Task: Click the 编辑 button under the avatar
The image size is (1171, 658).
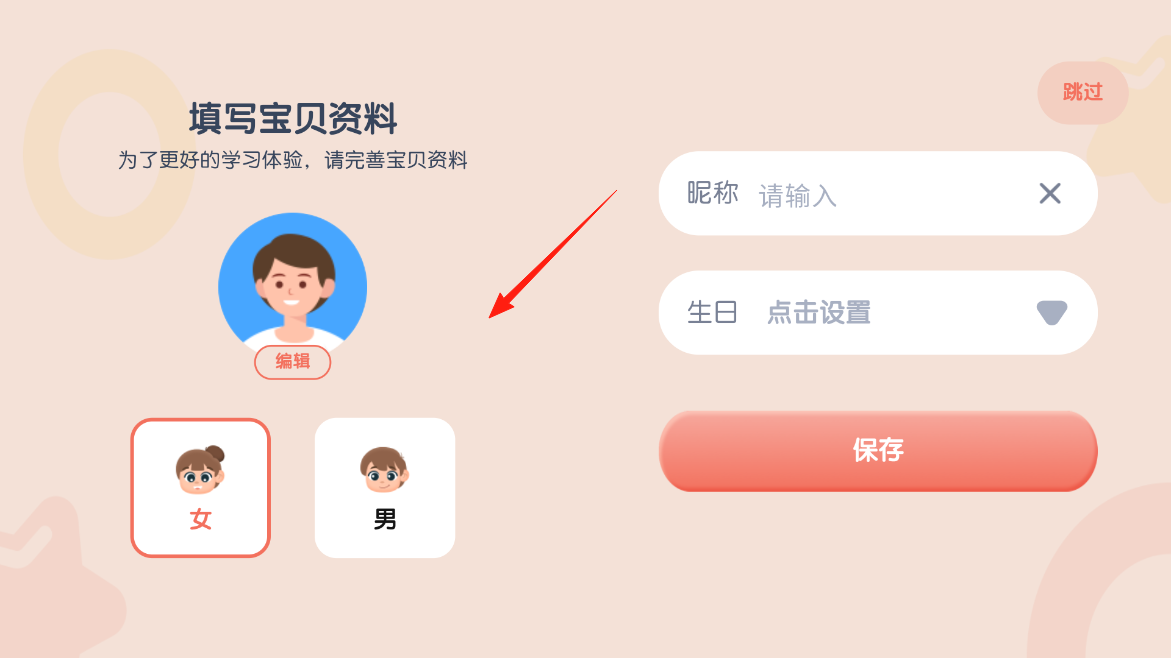Action: (x=293, y=361)
